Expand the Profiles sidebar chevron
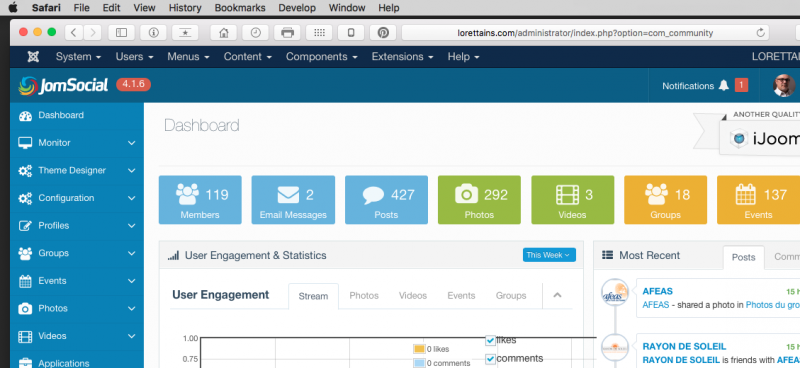 point(132,226)
